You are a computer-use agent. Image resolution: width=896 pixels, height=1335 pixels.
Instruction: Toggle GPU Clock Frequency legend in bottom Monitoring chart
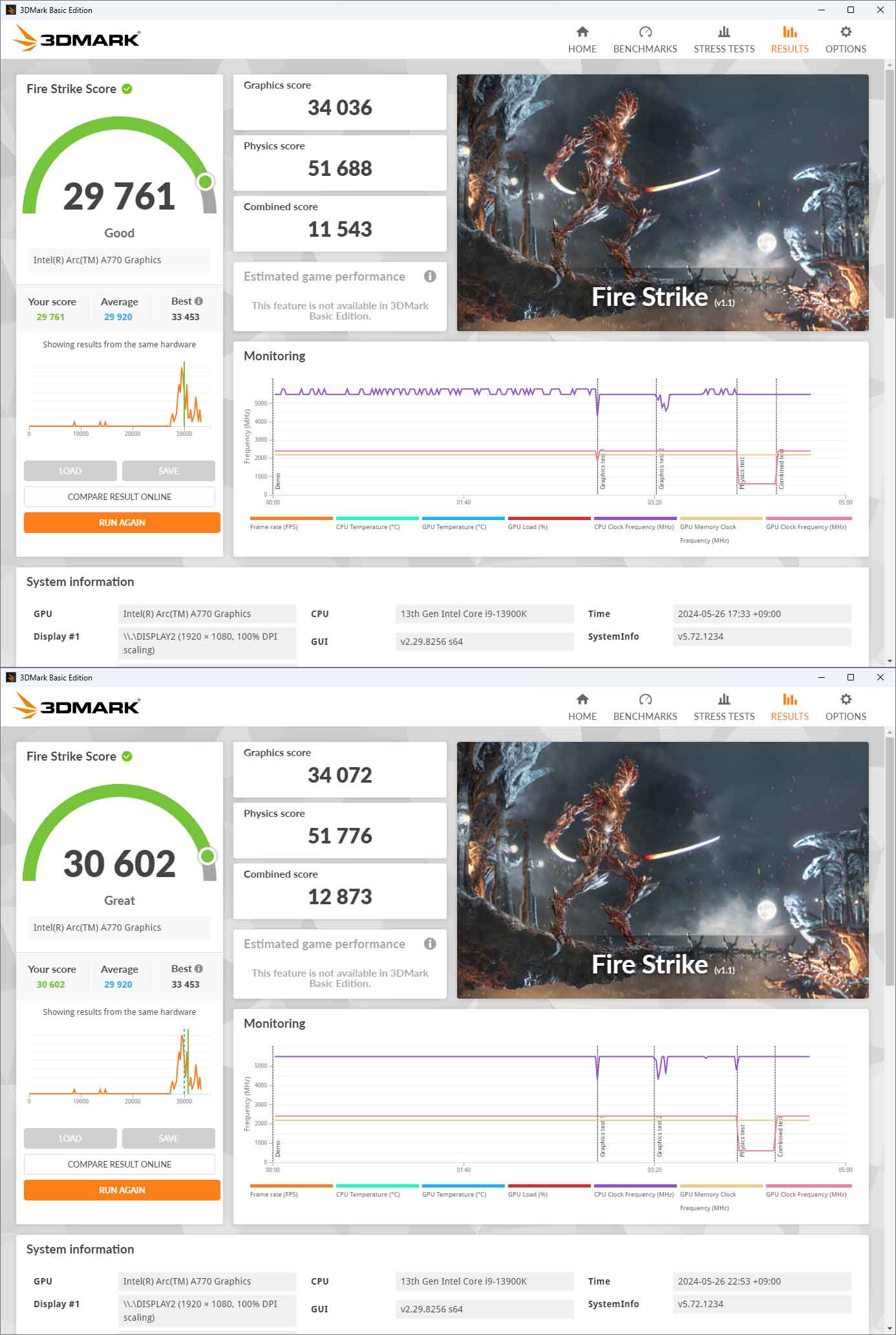(x=808, y=1191)
